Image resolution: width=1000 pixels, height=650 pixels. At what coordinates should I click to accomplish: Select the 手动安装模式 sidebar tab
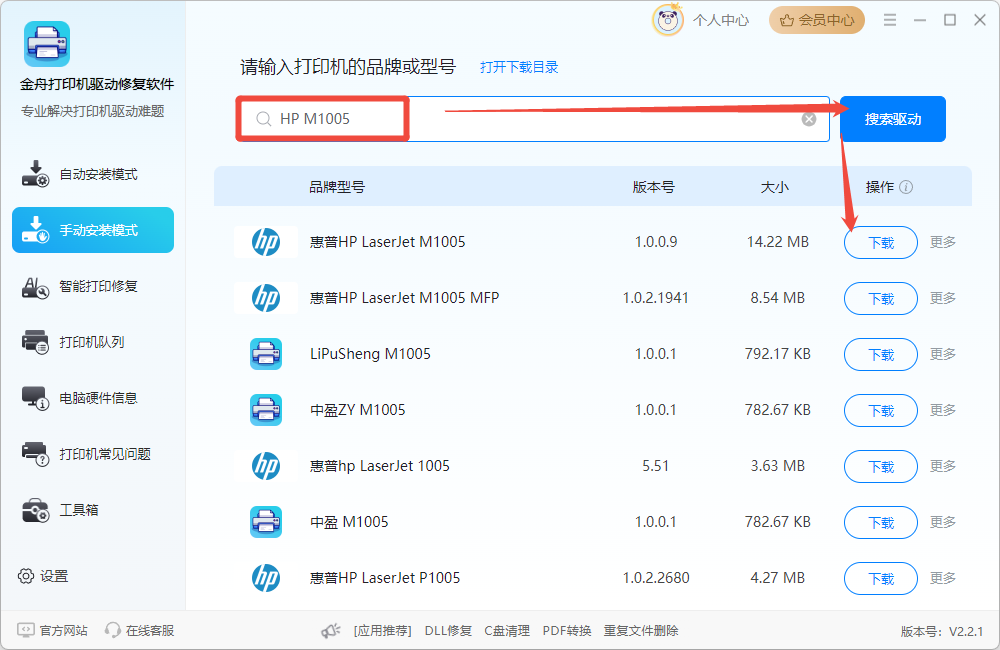pyautogui.click(x=93, y=230)
